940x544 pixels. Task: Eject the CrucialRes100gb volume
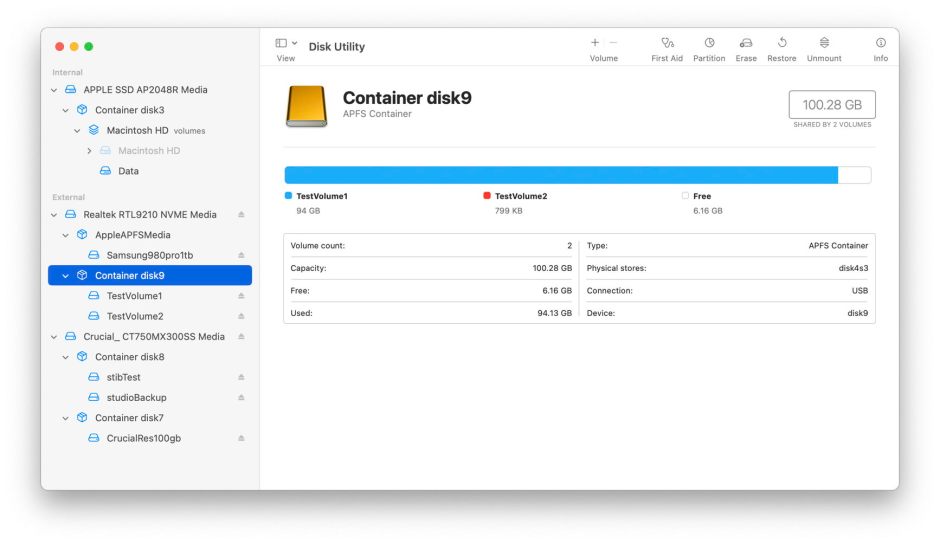pyautogui.click(x=241, y=439)
